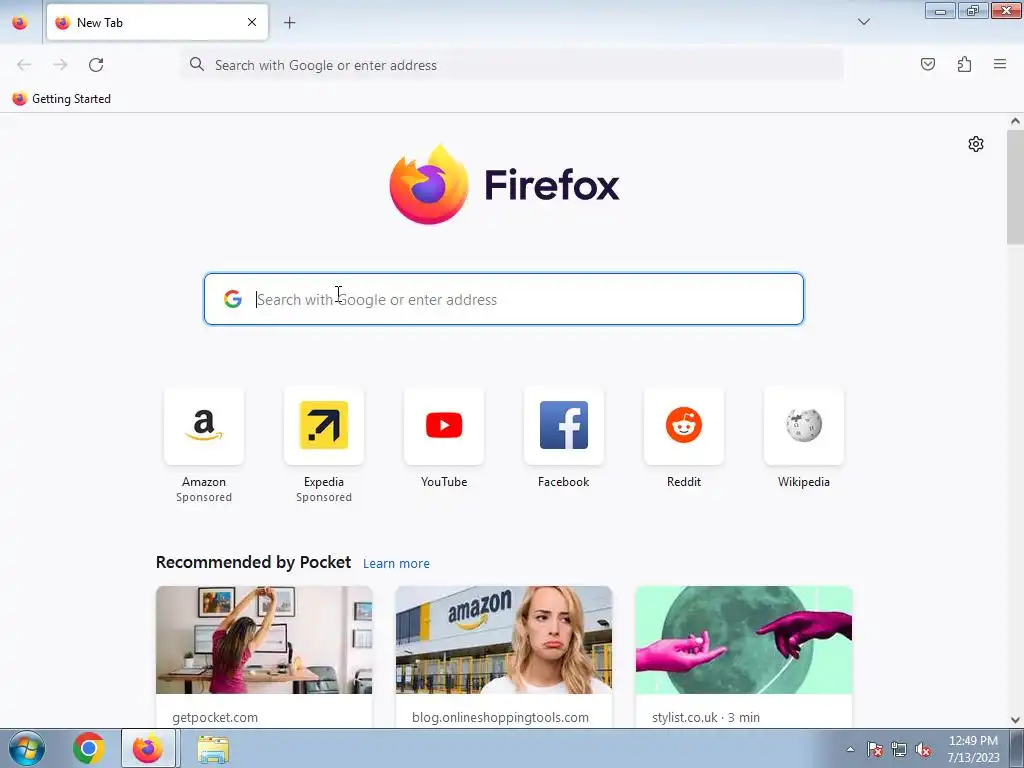Open Action Center flag icon
This screenshot has width=1024, height=768.
875,749
